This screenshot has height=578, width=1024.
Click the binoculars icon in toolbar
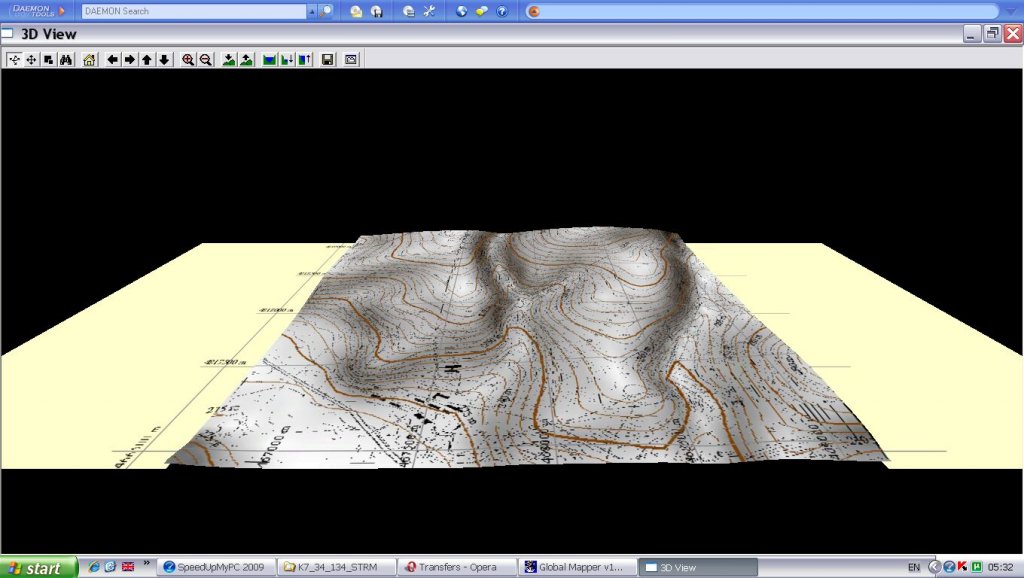[x=66, y=60]
